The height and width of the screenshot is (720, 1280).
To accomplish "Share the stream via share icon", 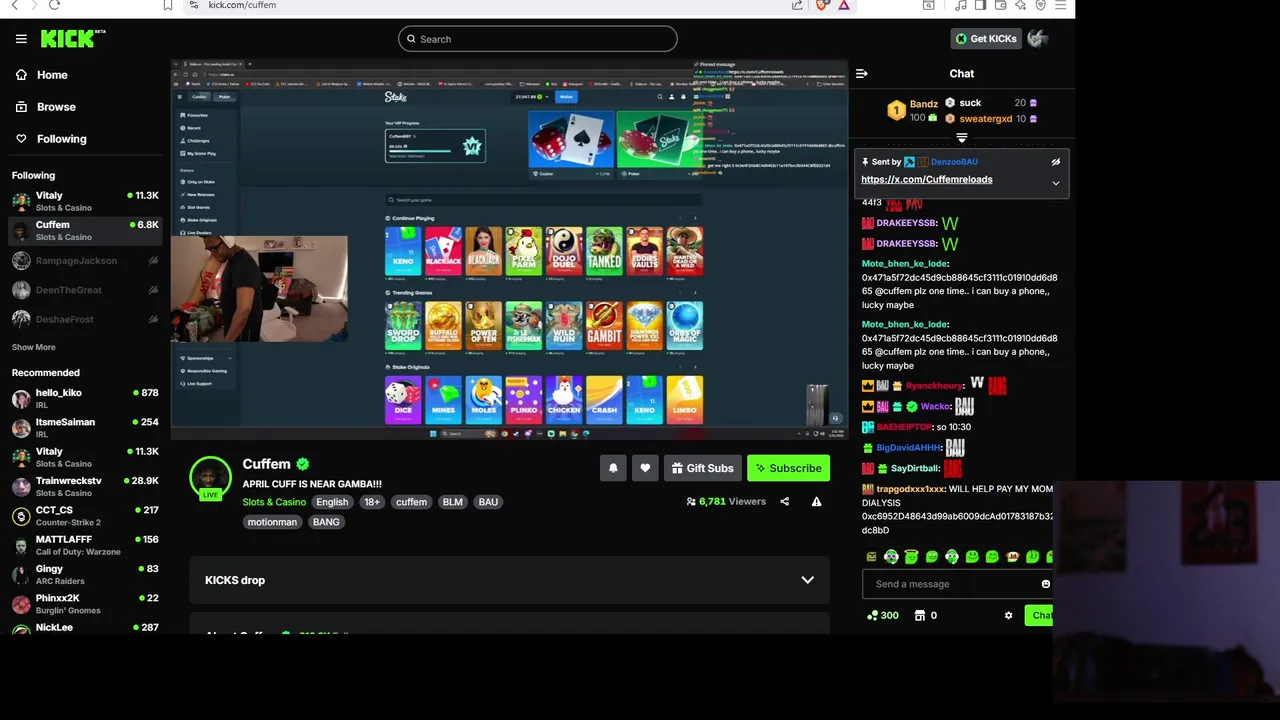I will (x=785, y=502).
